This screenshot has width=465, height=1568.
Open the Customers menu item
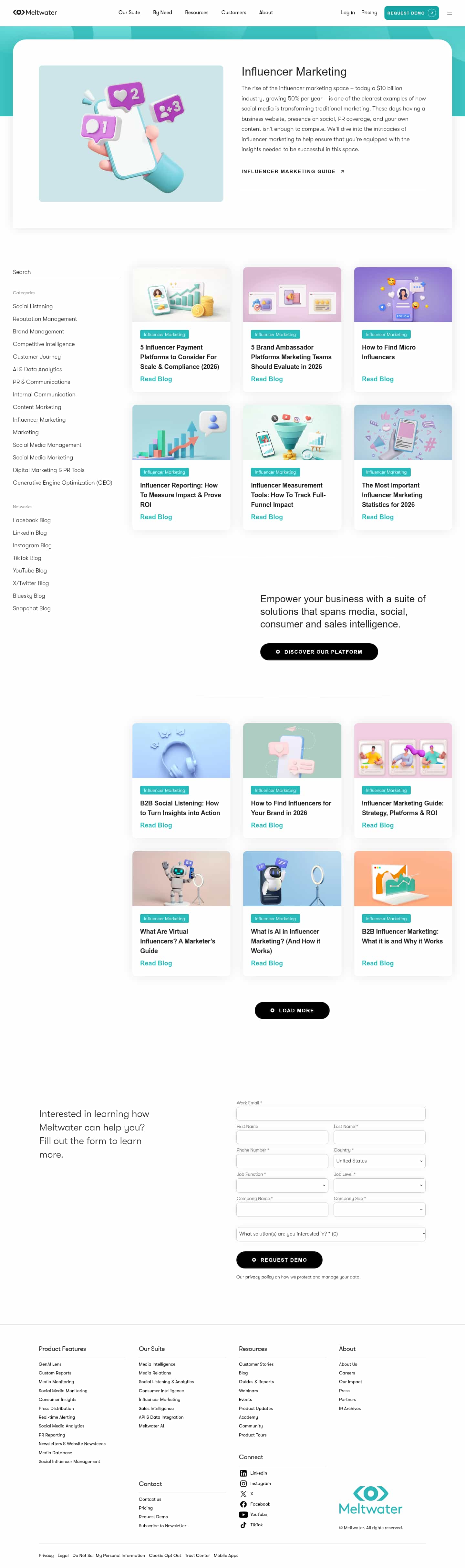coord(234,12)
